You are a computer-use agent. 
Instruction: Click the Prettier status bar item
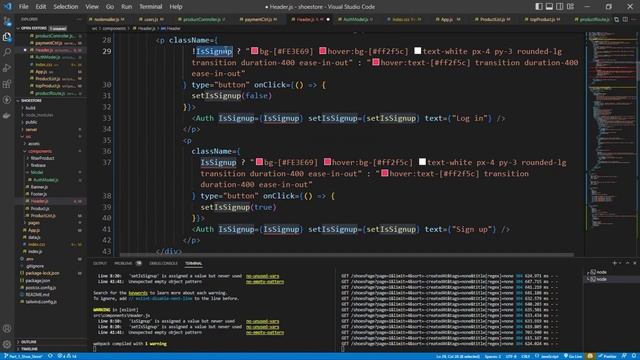[x=607, y=356]
